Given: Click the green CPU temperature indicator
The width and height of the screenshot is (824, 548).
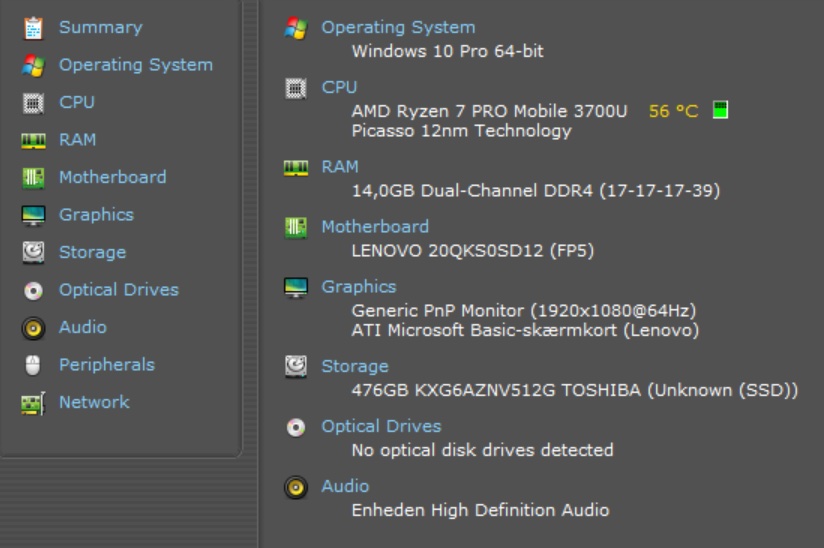Looking at the screenshot, I should [719, 110].
